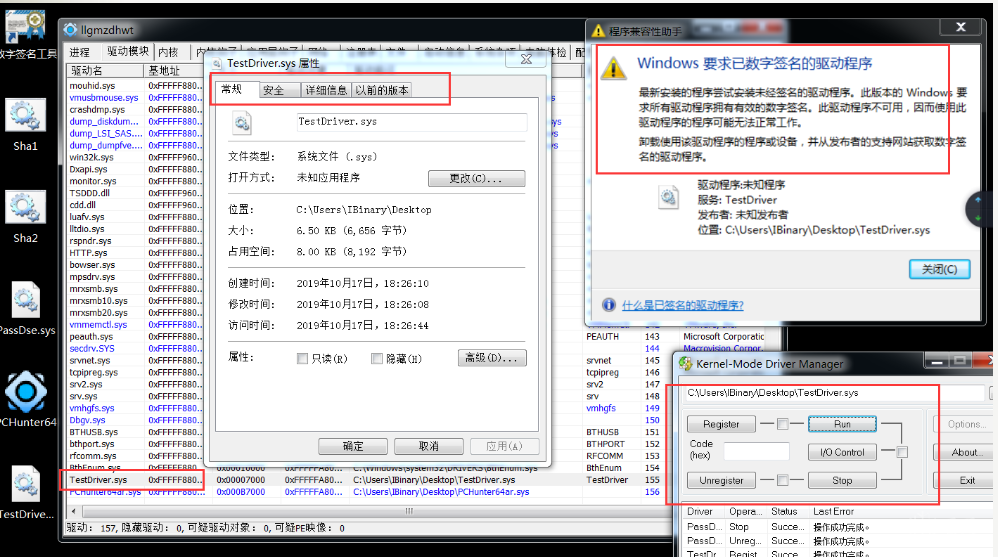Open the 以前的版本 tab in Properties
This screenshot has height=557, width=998.
382,90
